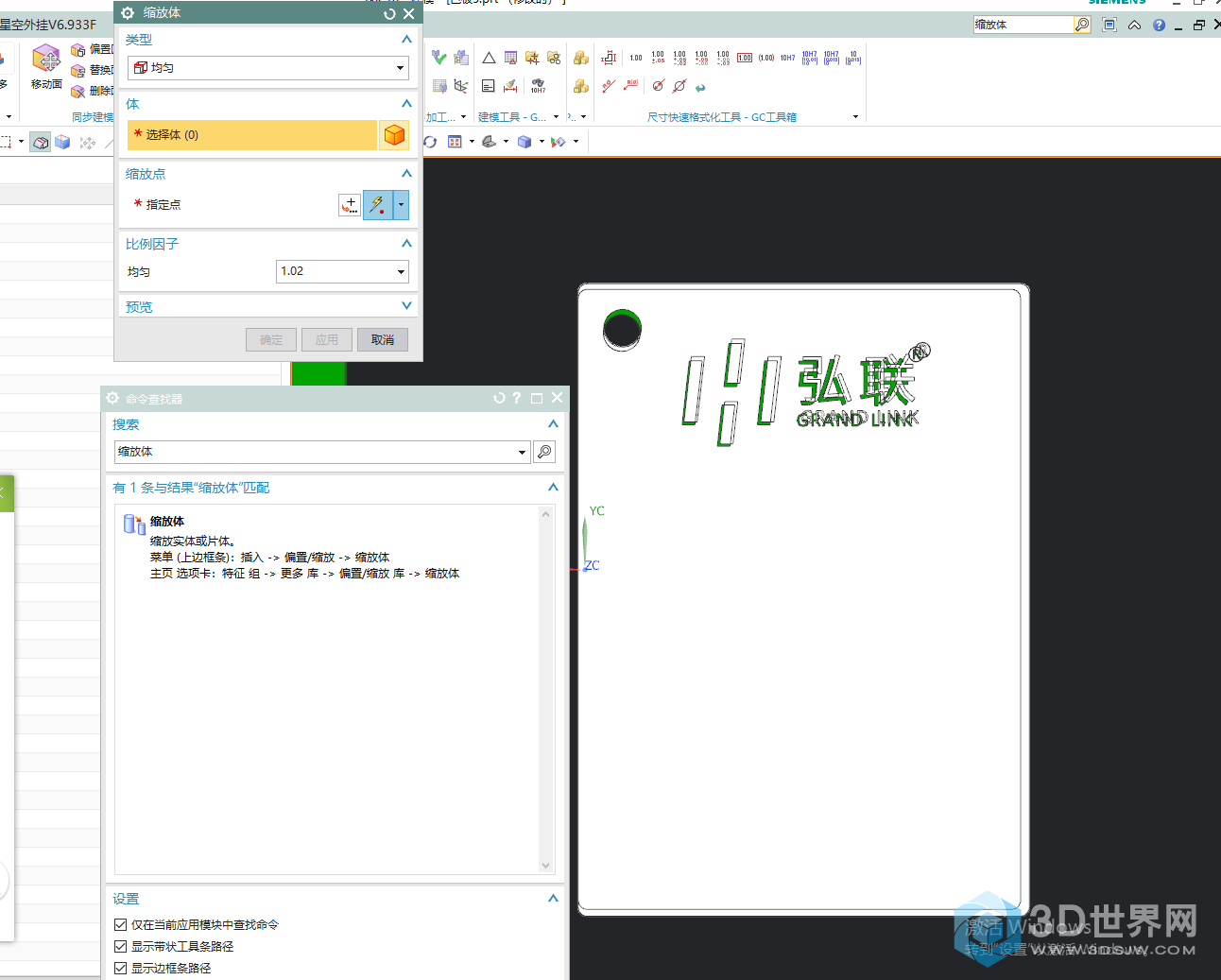Collapse the 比例因子 section
Viewport: 1221px width, 980px height.
[x=406, y=244]
